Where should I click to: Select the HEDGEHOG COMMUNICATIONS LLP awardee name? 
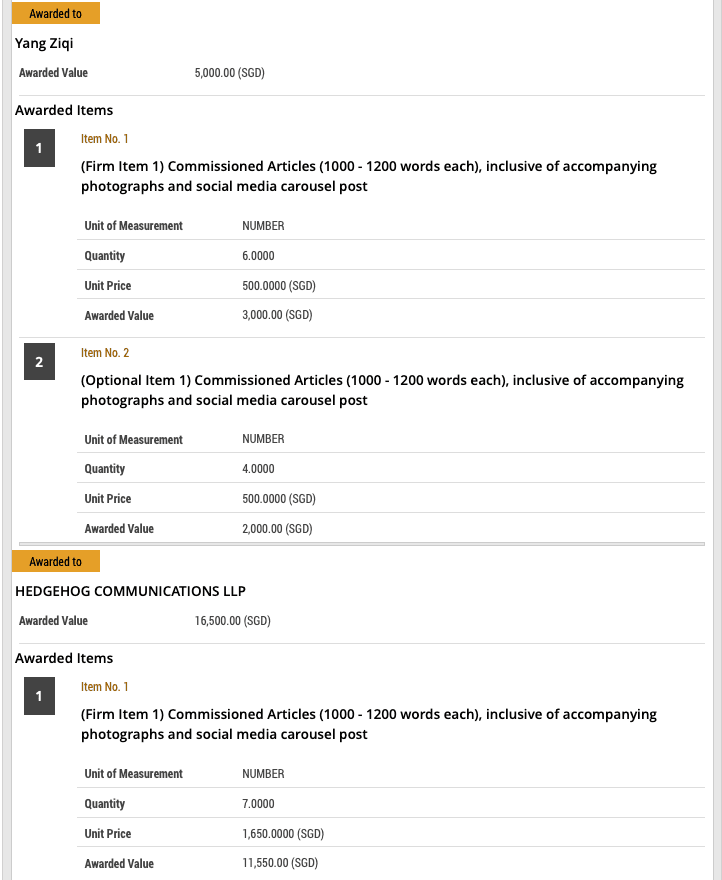pyautogui.click(x=130, y=591)
